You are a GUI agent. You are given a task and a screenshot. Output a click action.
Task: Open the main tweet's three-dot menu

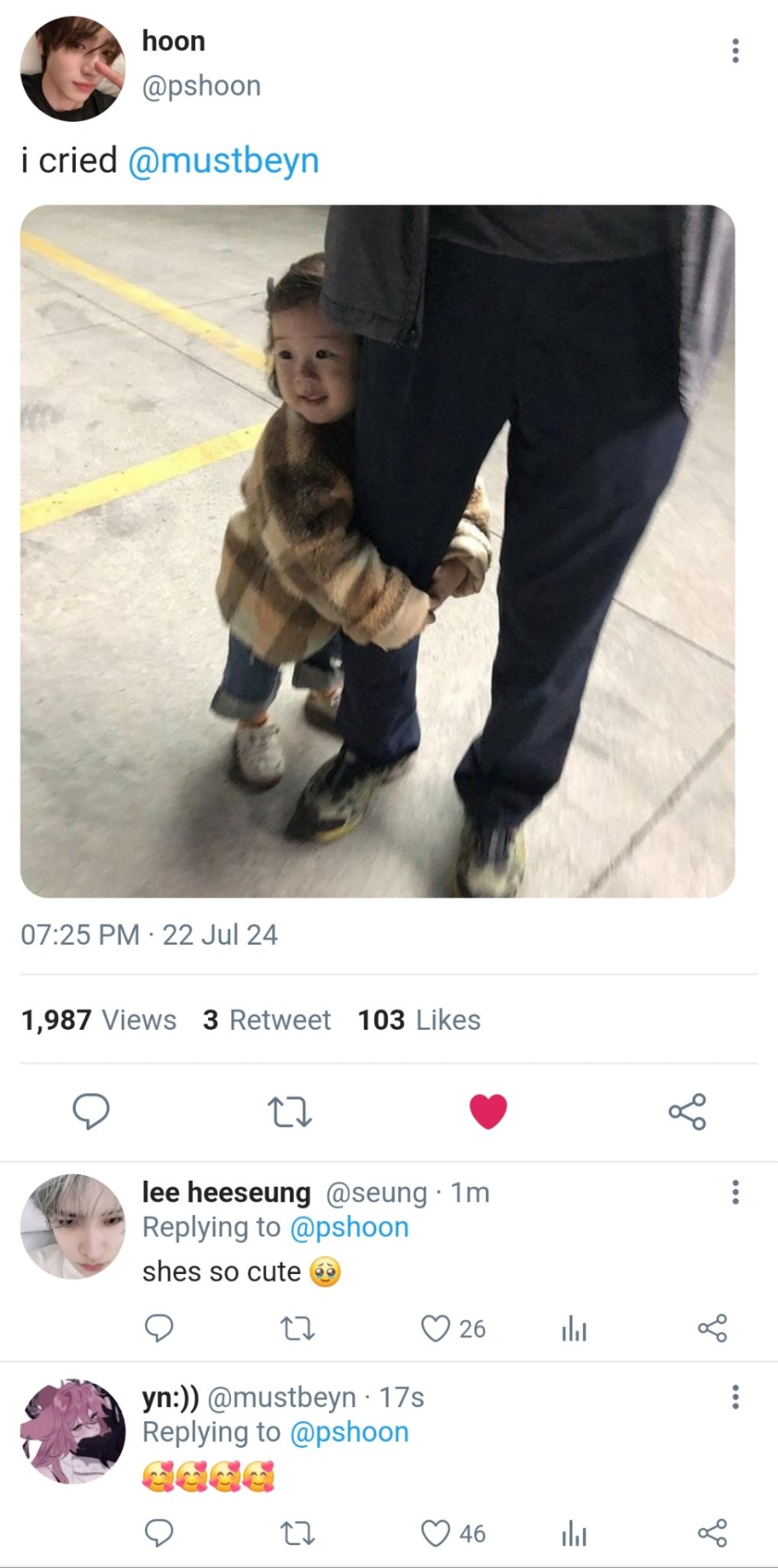tap(736, 51)
